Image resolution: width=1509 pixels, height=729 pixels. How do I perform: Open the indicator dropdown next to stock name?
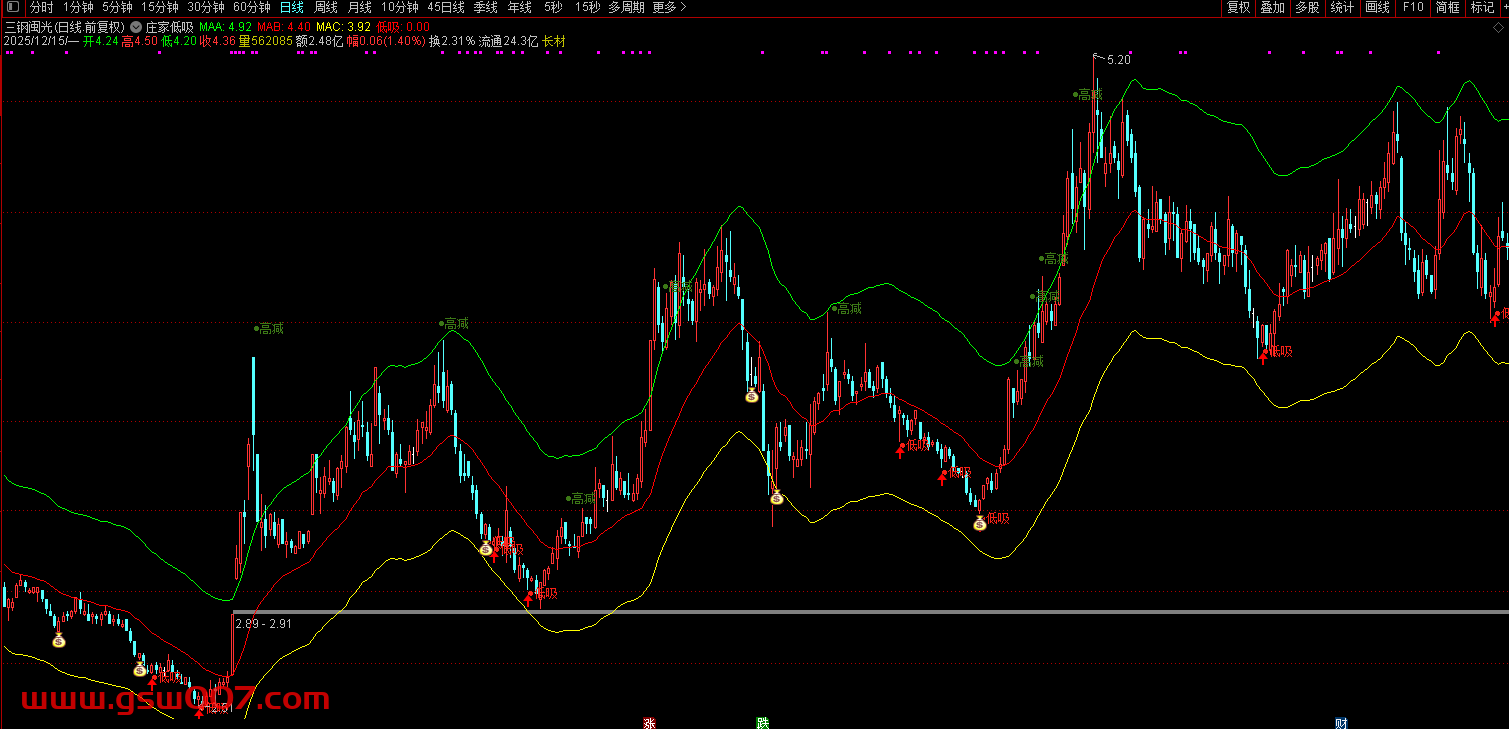(136, 27)
